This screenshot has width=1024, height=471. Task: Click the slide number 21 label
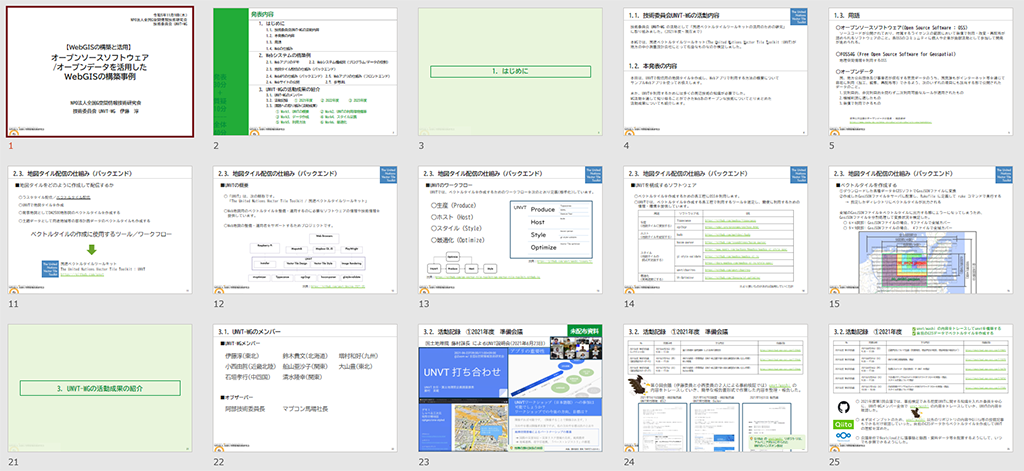point(12,462)
